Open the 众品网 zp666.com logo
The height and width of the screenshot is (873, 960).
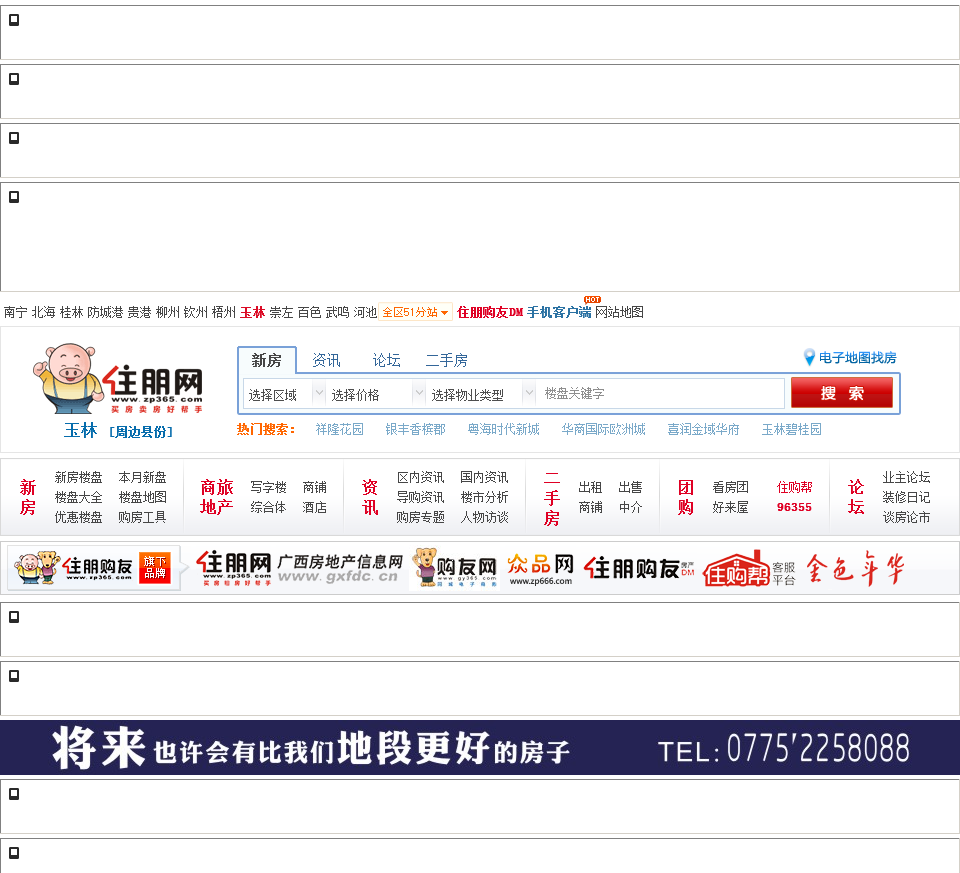(541, 569)
